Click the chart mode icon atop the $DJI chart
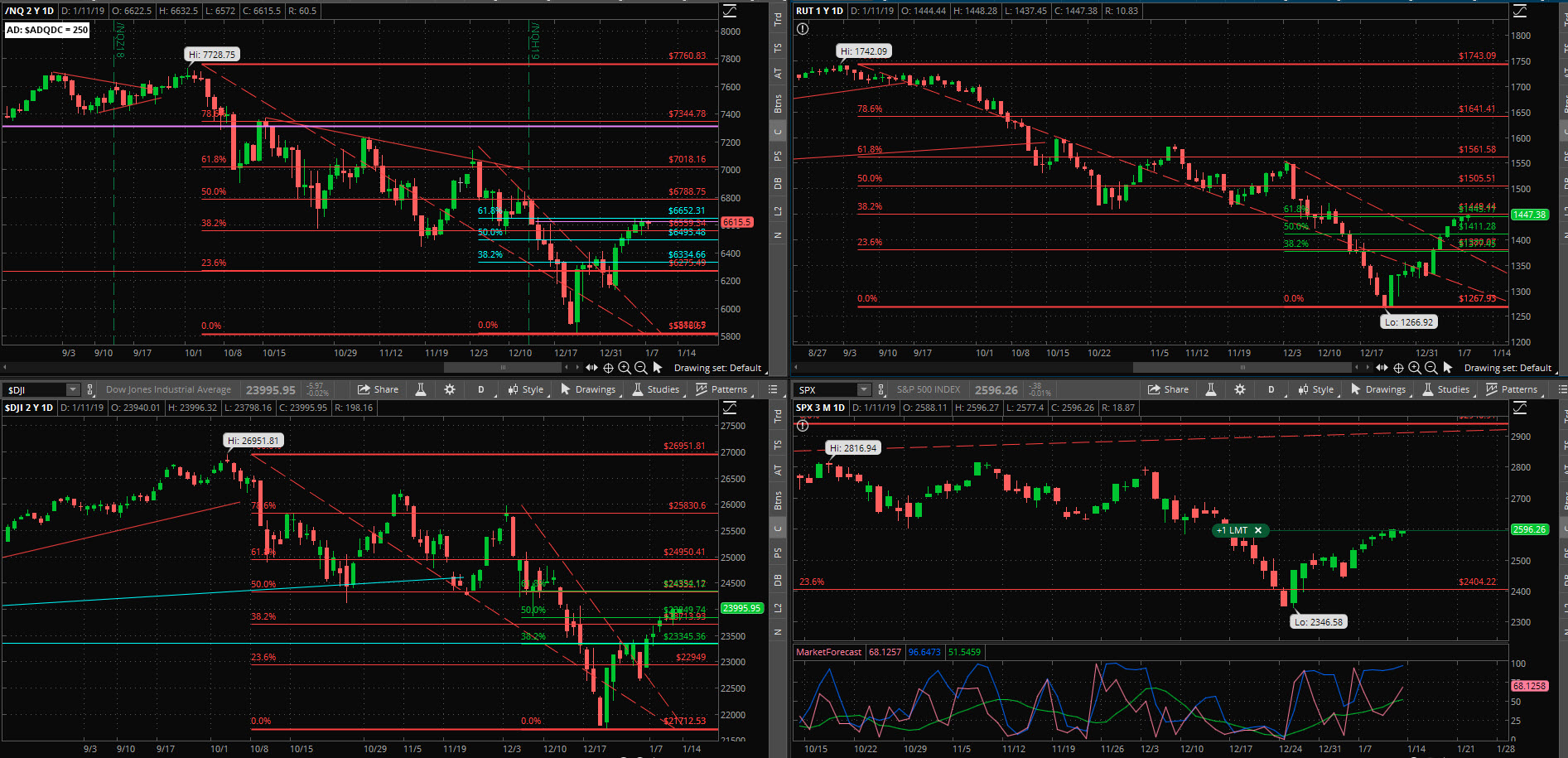The image size is (1568, 758). [730, 408]
